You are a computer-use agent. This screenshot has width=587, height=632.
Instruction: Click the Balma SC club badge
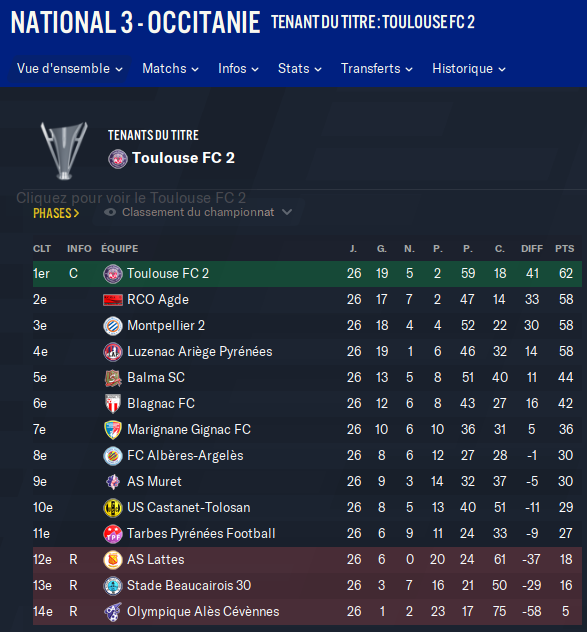click(113, 378)
